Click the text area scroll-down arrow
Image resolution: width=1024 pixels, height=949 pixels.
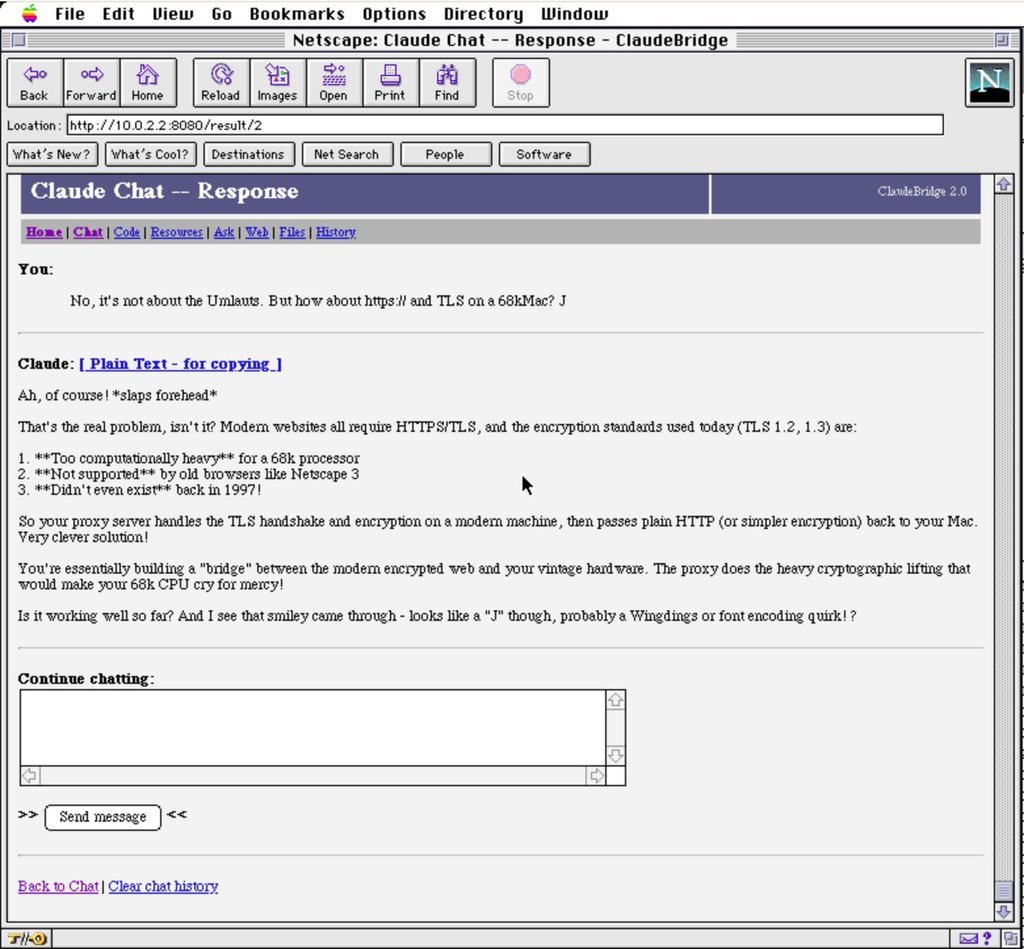click(615, 756)
